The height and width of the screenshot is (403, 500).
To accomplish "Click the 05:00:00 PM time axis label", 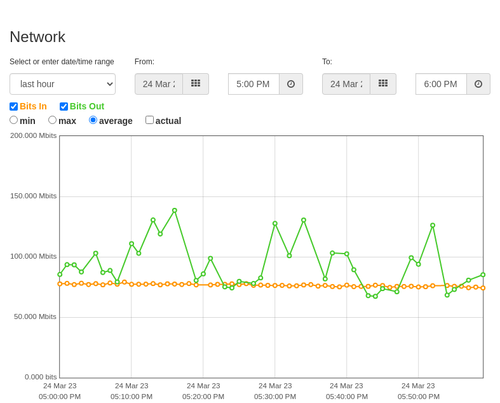I will point(60,397).
